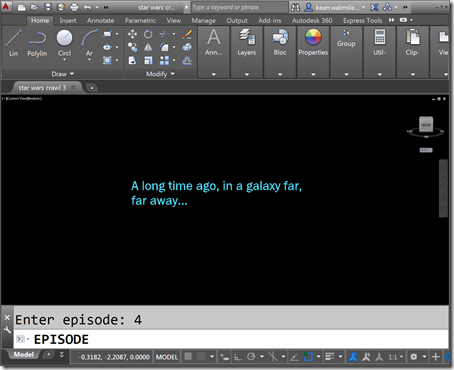This screenshot has height=370, width=454.
Task: Click the Model layout tab
Action: 23,355
